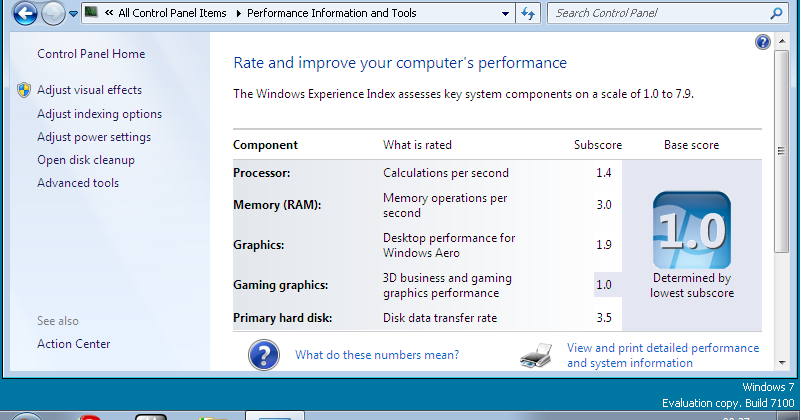Select the Processor: row label

coord(262,173)
